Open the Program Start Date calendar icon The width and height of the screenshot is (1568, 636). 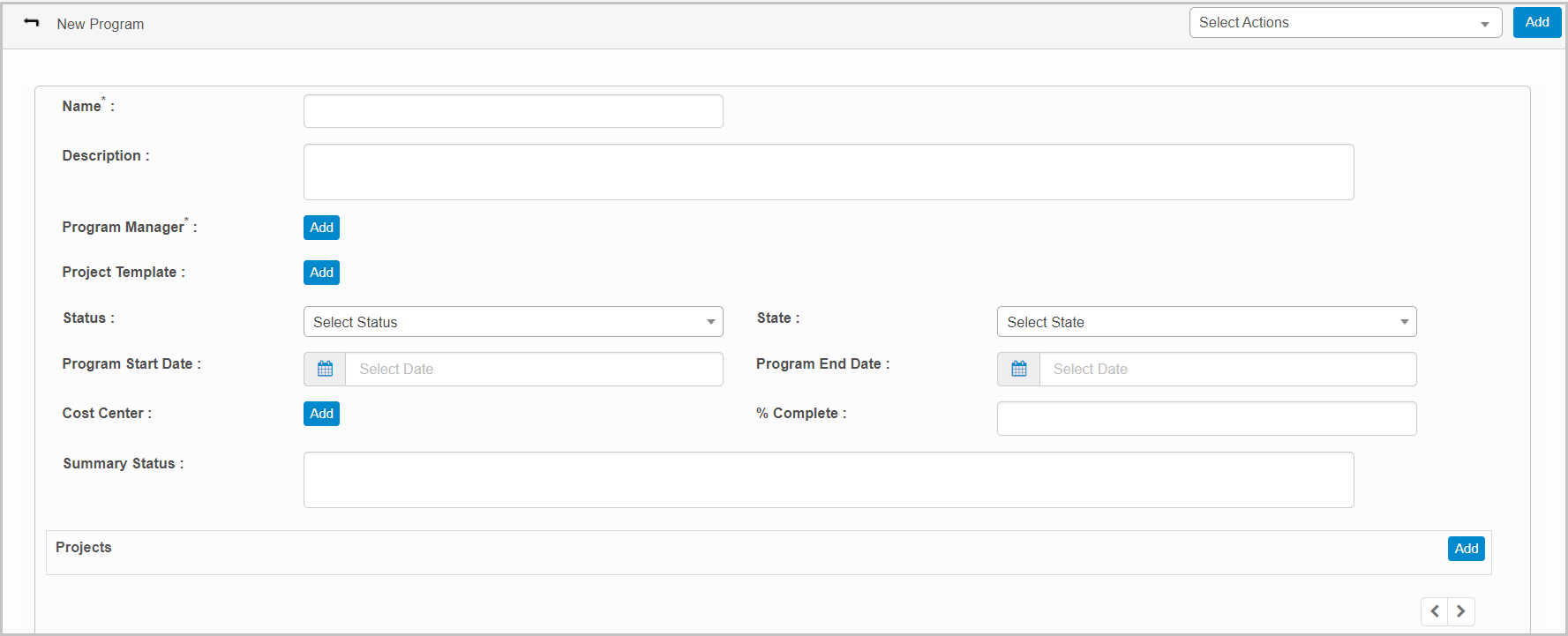coord(325,369)
